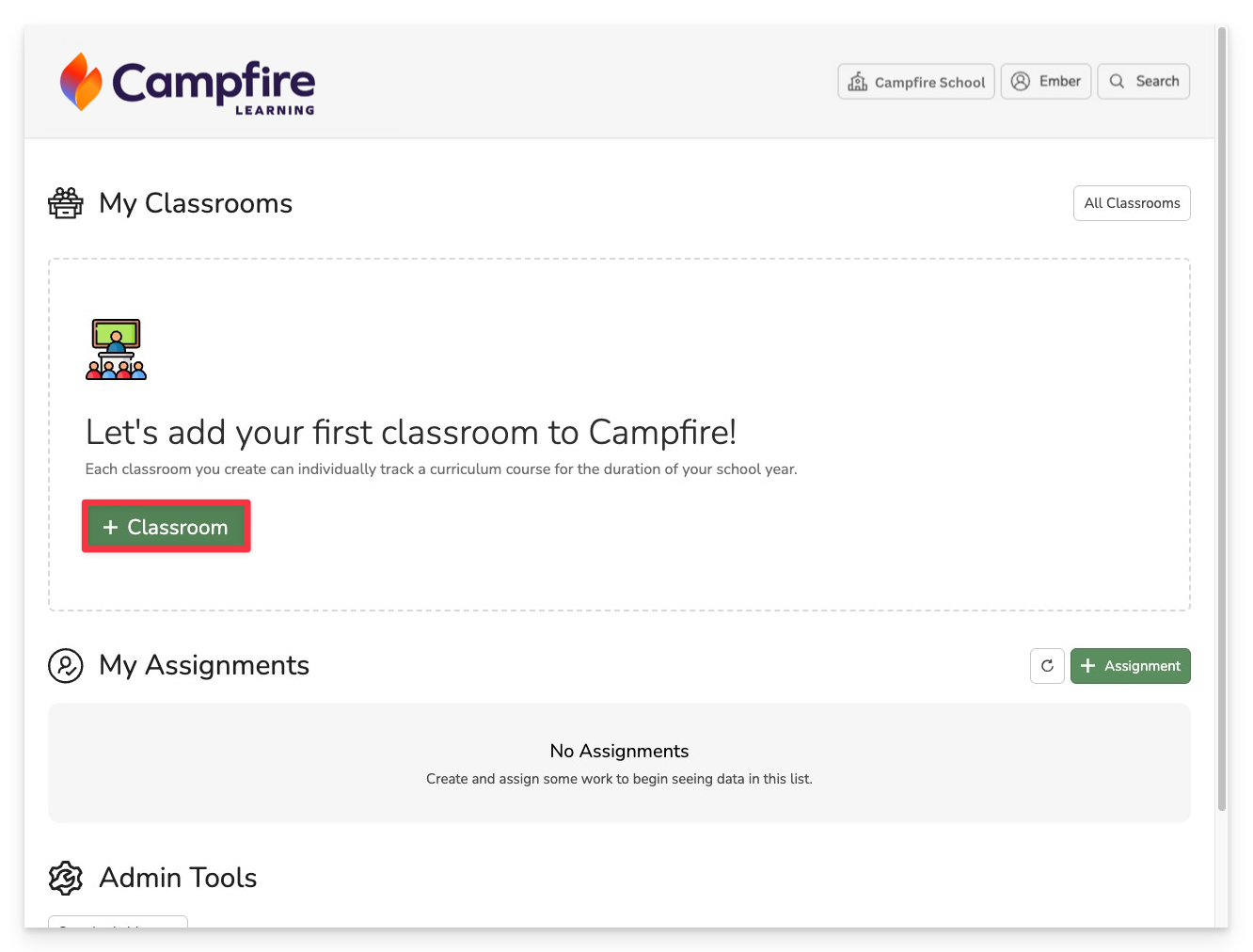Click the Campfire Learning wordmark
The width and height of the screenshot is (1253, 952).
coord(214,87)
